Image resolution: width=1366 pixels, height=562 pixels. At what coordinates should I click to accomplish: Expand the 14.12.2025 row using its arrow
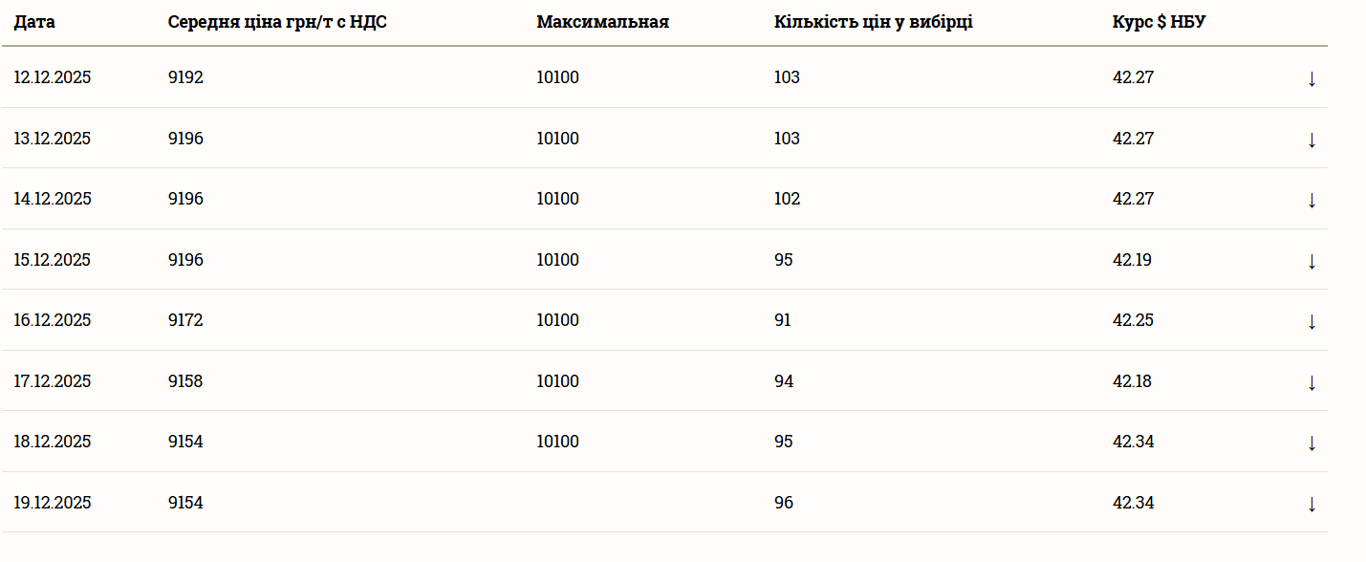(x=1312, y=199)
